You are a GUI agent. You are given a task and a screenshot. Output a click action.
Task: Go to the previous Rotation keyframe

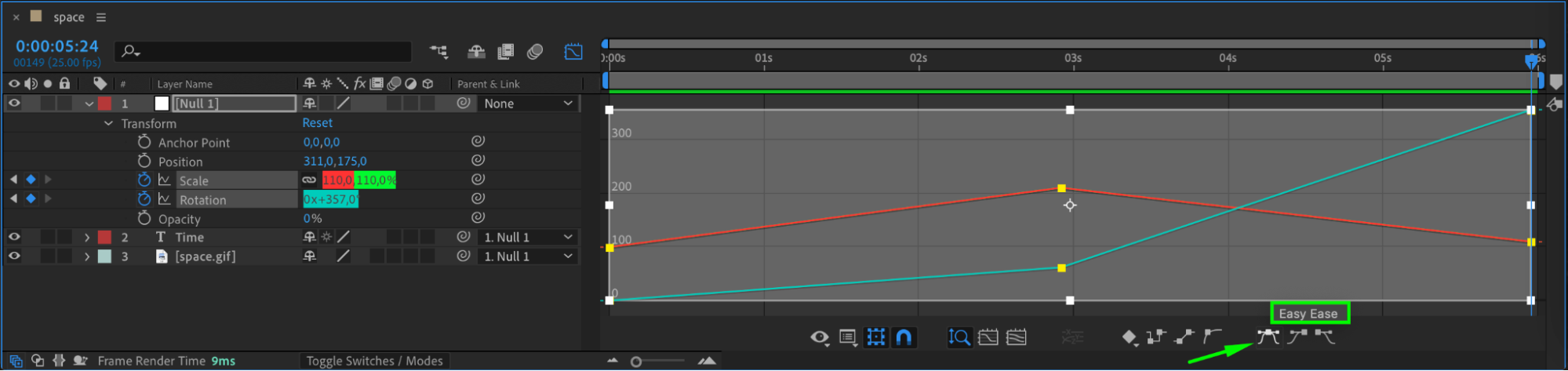pyautogui.click(x=13, y=198)
